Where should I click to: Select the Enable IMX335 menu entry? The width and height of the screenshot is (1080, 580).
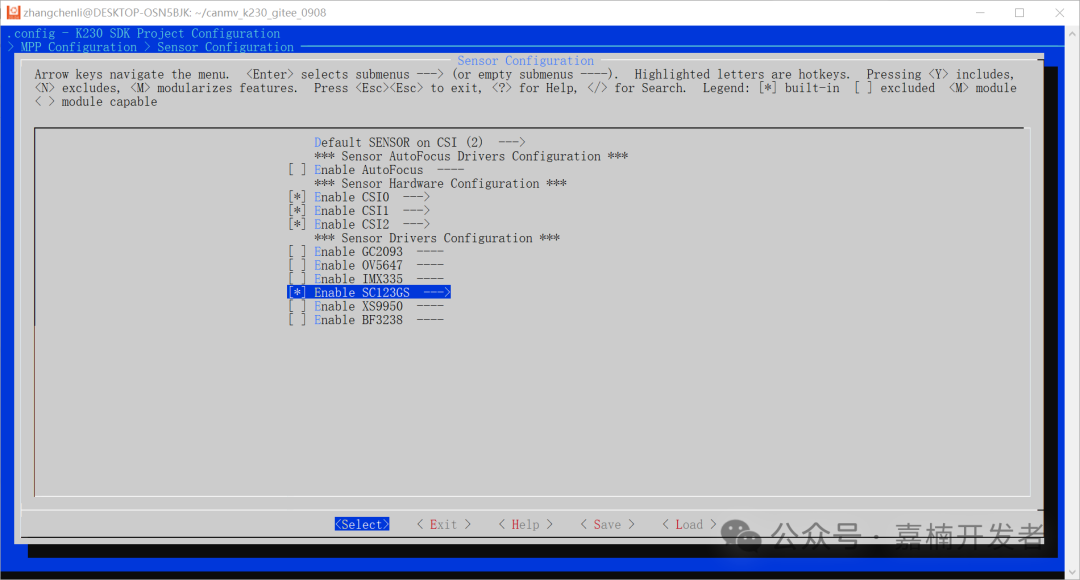(358, 279)
